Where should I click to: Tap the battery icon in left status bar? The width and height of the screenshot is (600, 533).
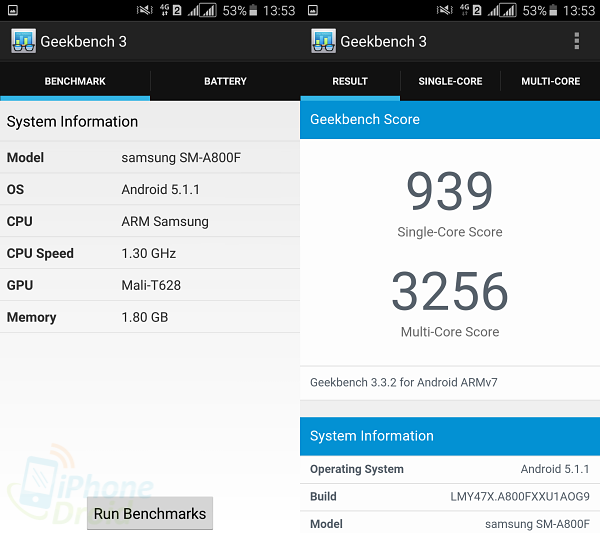(253, 10)
